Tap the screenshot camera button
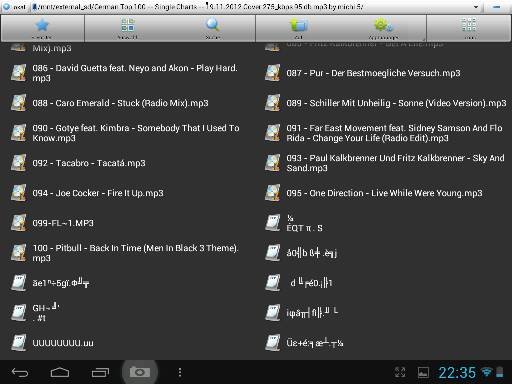The height and width of the screenshot is (384, 512). pos(140,372)
